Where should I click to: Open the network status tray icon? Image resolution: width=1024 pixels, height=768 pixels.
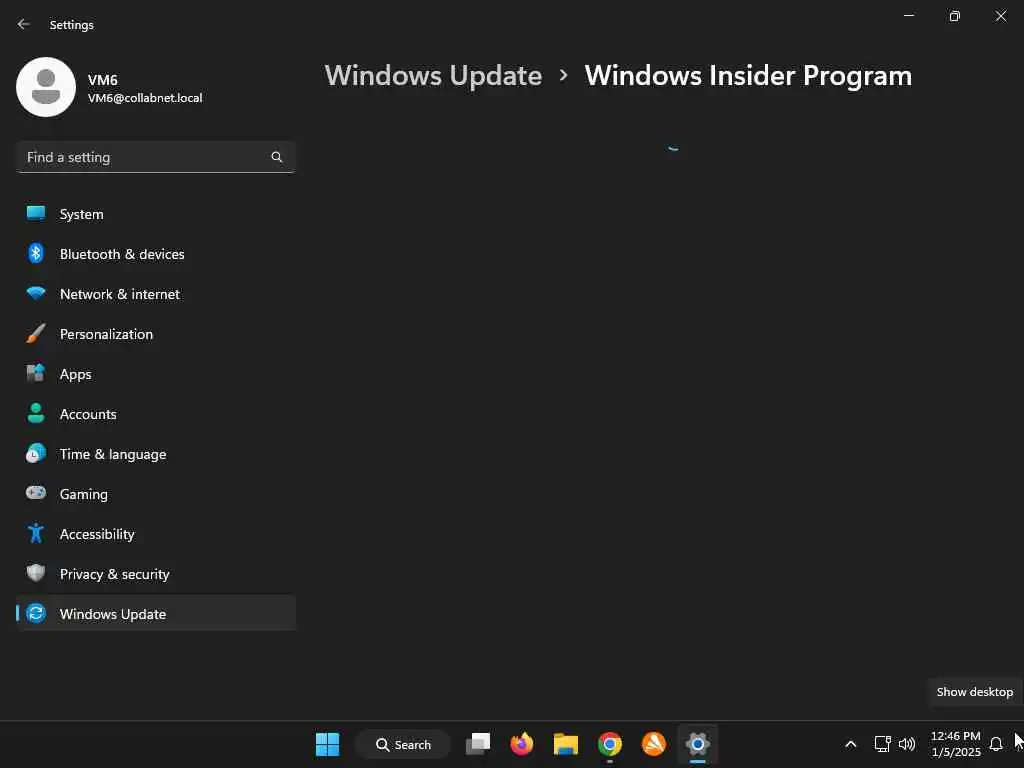pyautogui.click(x=882, y=744)
